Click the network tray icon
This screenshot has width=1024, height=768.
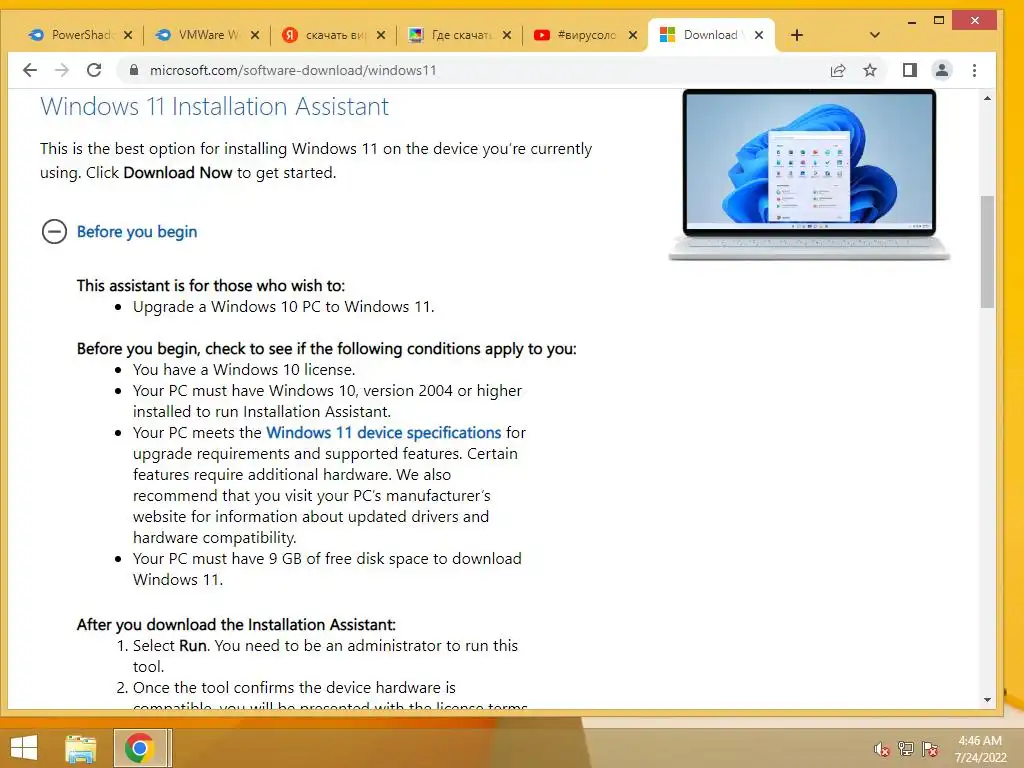click(906, 749)
